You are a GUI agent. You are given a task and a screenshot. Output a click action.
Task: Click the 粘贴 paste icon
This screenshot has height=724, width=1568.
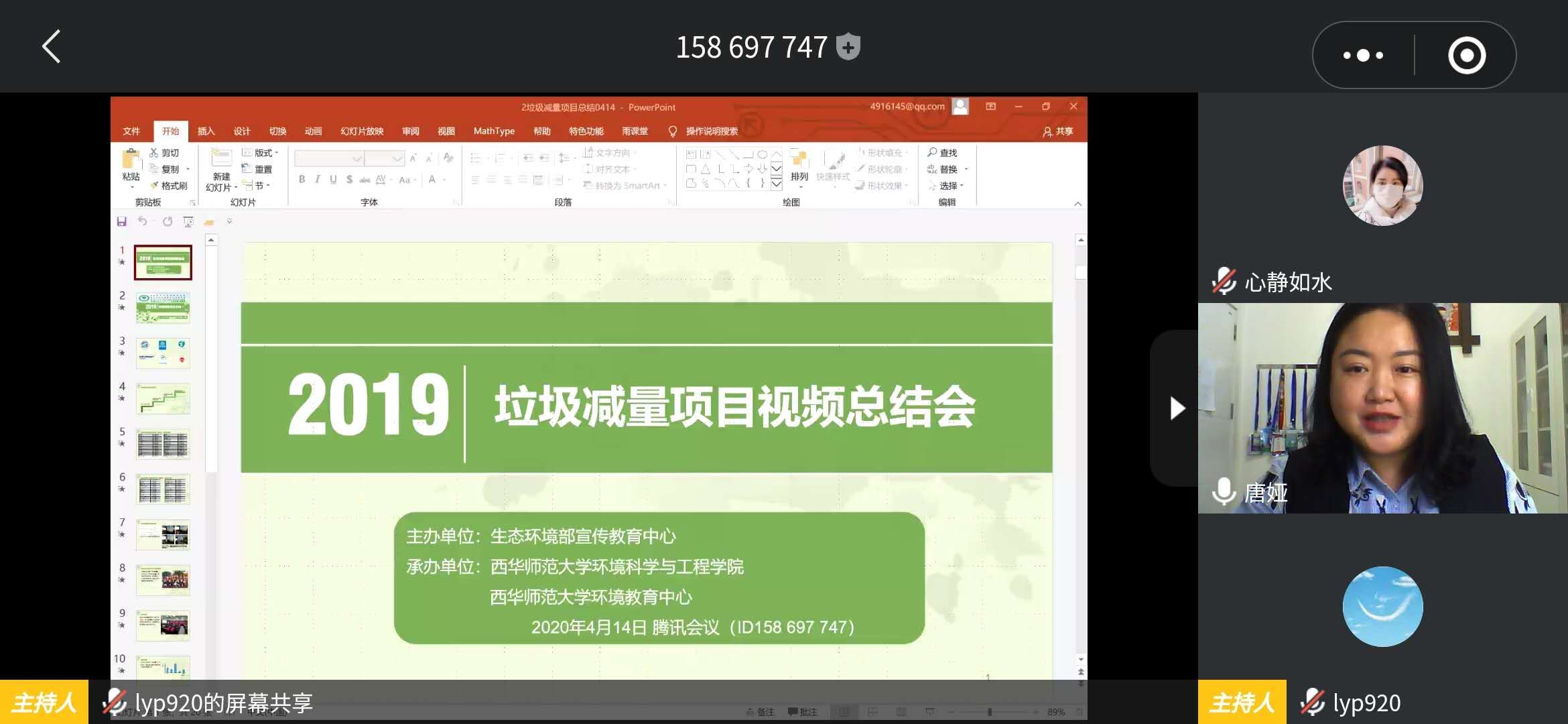click(131, 159)
